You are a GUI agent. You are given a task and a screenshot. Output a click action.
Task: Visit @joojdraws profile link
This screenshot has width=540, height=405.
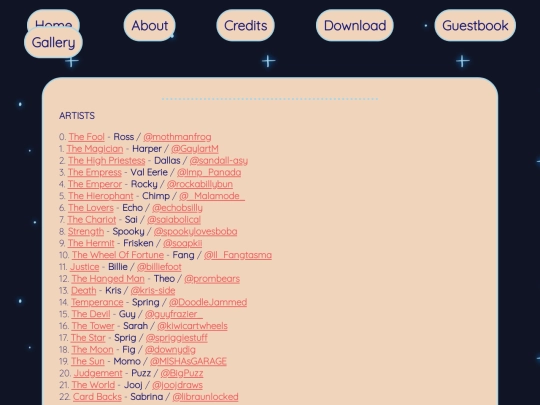(x=177, y=385)
